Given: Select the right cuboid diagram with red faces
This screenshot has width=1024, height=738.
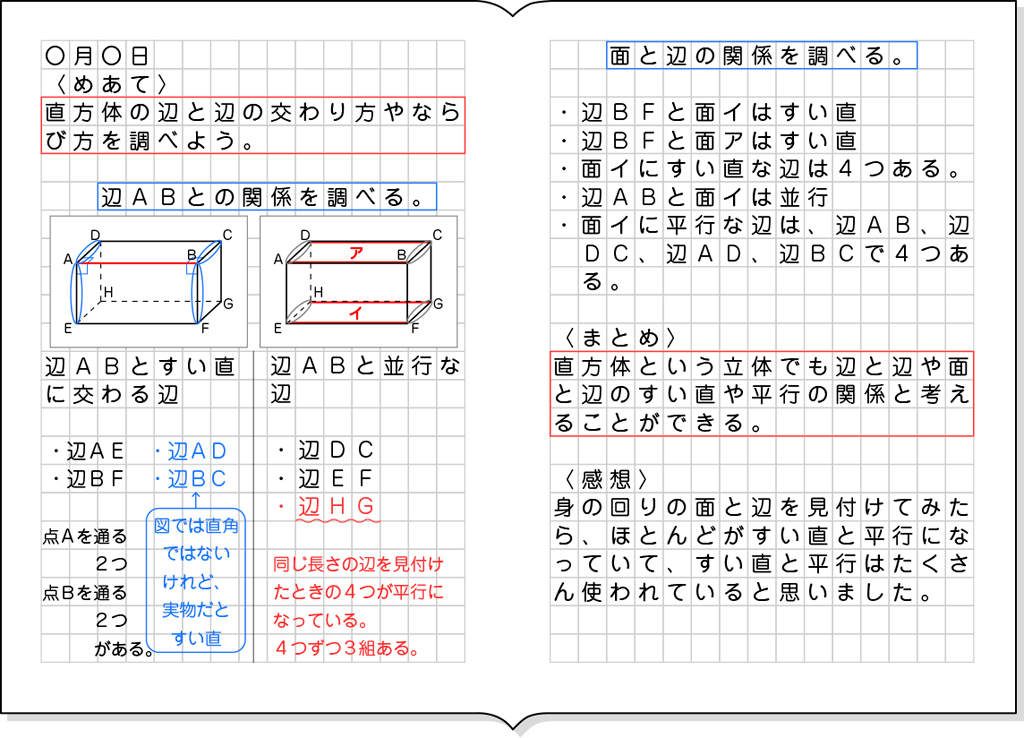Looking at the screenshot, I should (355, 280).
